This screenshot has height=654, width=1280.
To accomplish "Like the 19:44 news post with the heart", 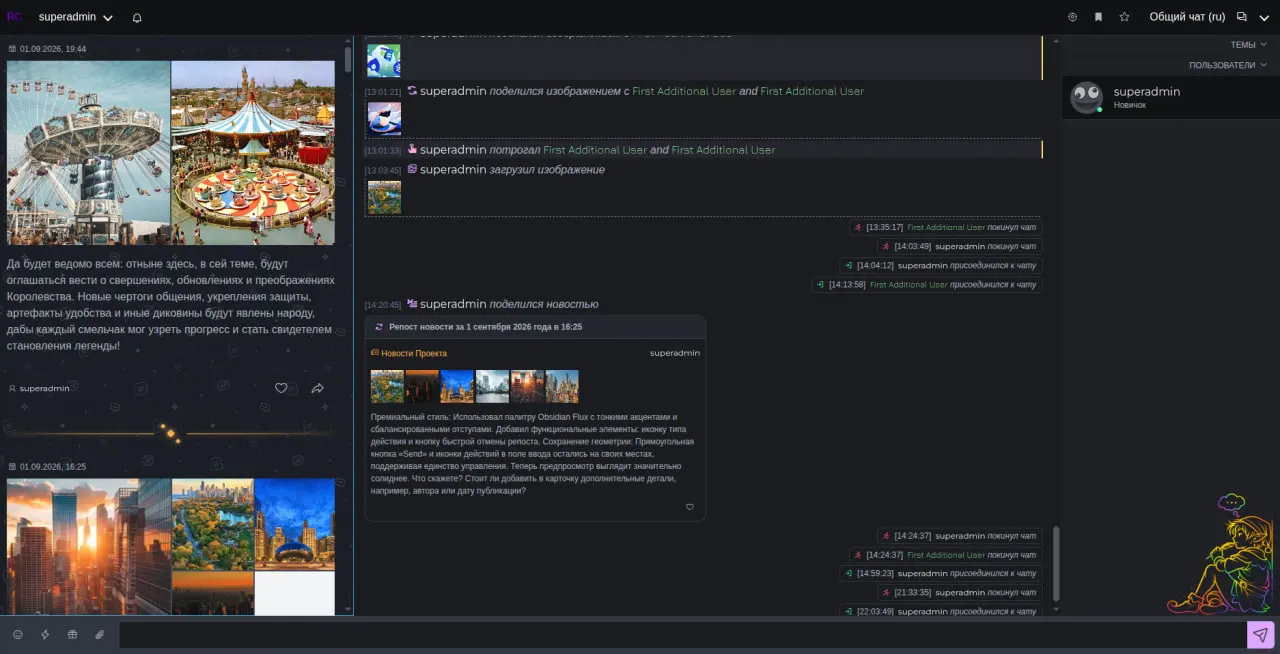I will tap(281, 388).
